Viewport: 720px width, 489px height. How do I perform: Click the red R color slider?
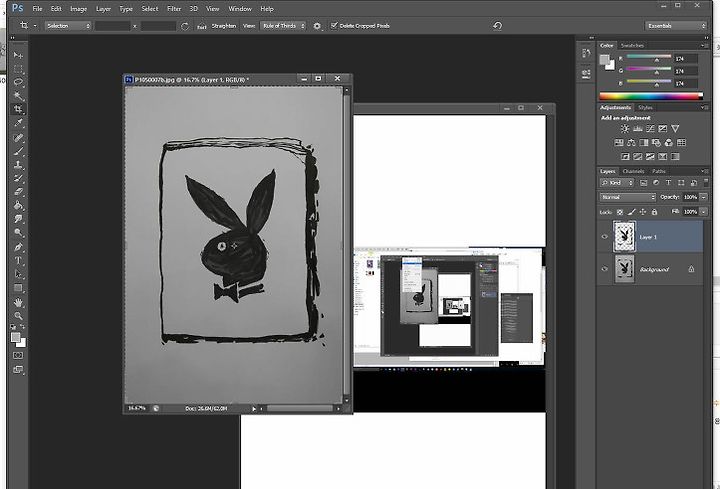coord(649,57)
